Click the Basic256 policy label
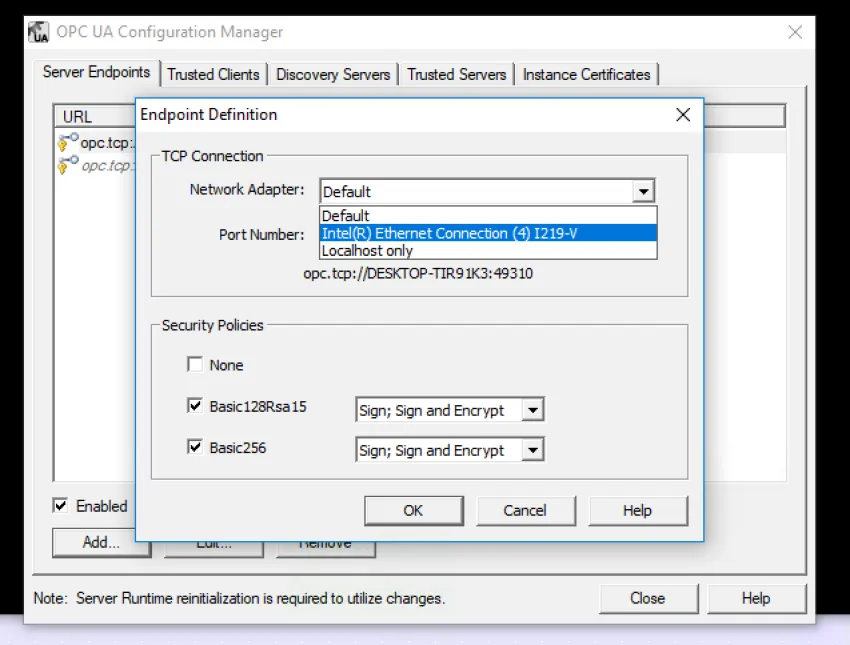Screen dimensions: 850x645 tap(238, 448)
